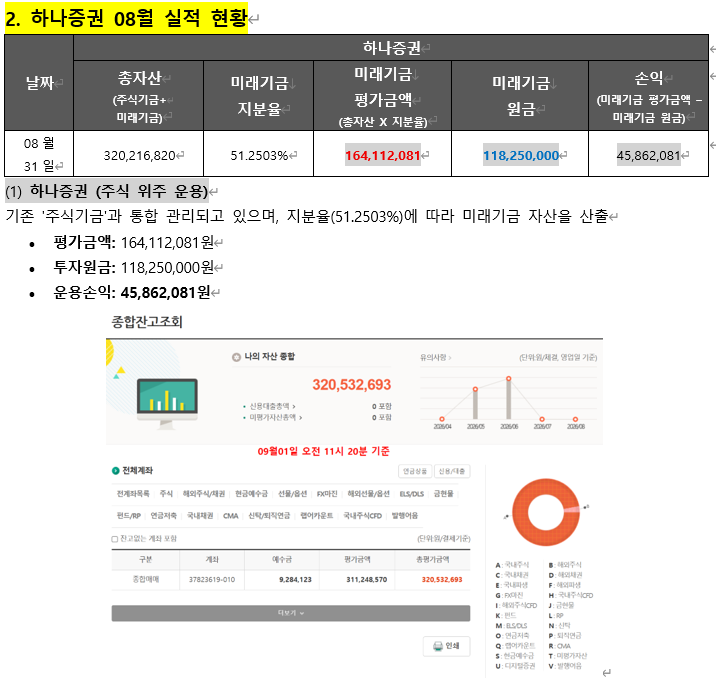Click the 신용/대출 button

[x=452, y=471]
